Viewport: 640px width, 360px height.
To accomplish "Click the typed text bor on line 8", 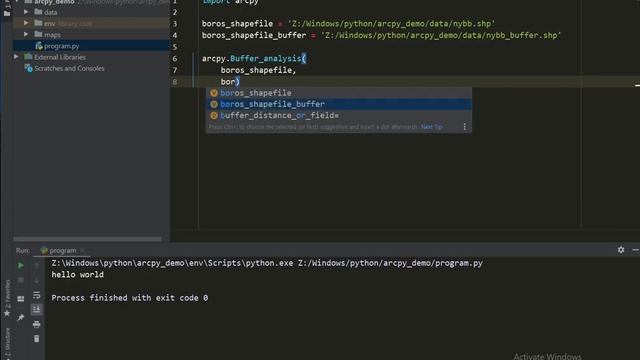I will coord(228,82).
